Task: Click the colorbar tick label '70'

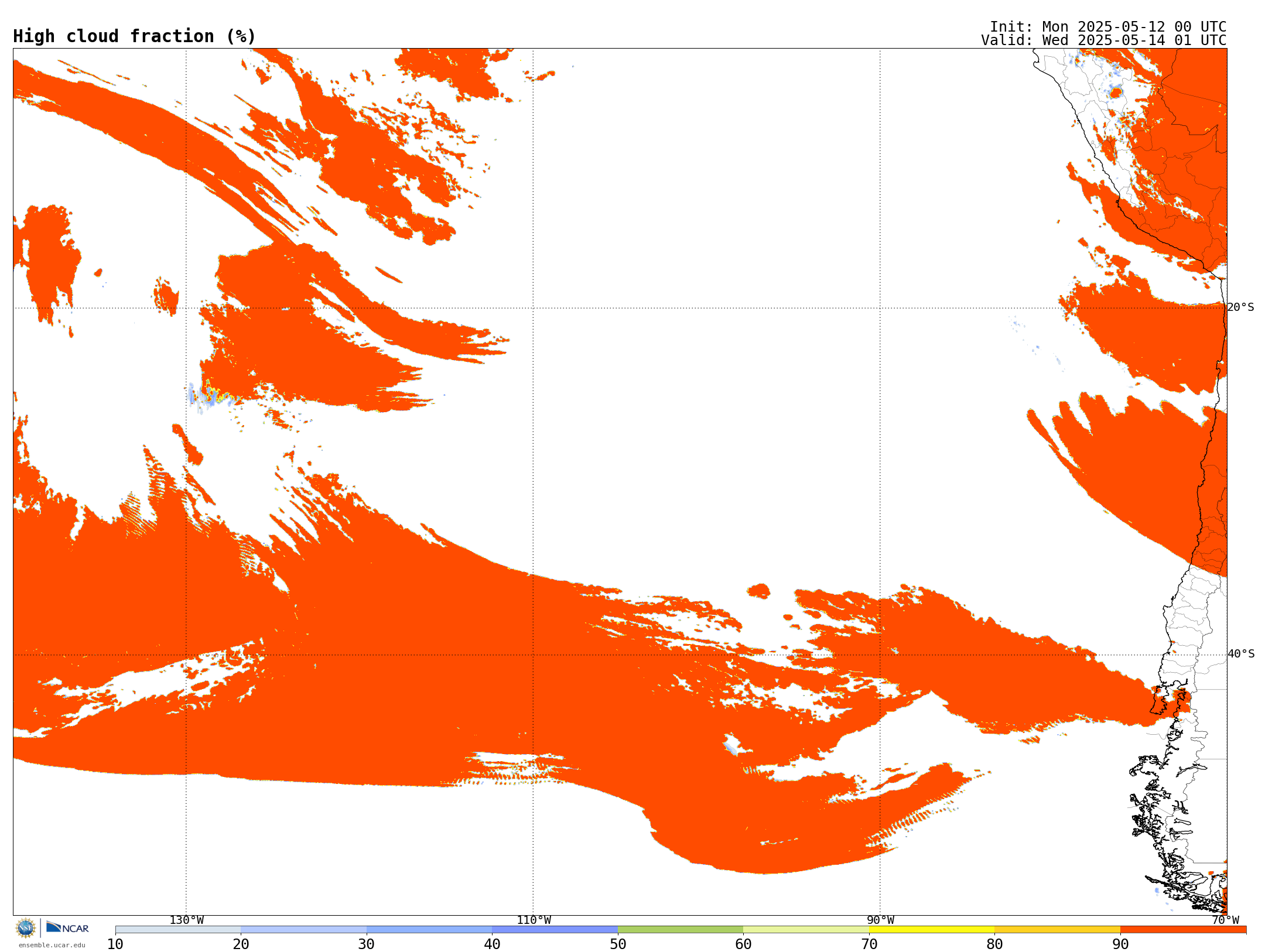Action: pos(869,944)
